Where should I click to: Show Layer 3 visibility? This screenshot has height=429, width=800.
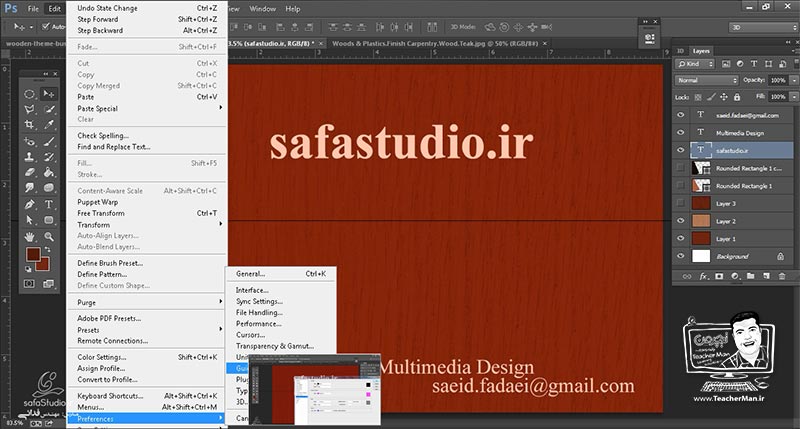coord(681,203)
